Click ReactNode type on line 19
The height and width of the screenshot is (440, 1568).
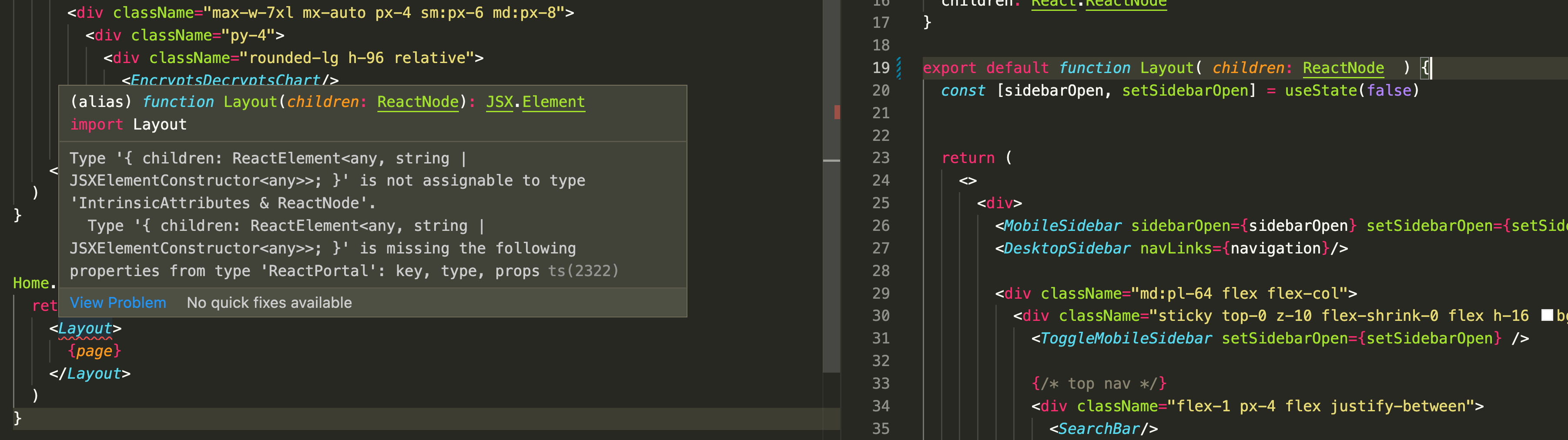(x=1343, y=67)
